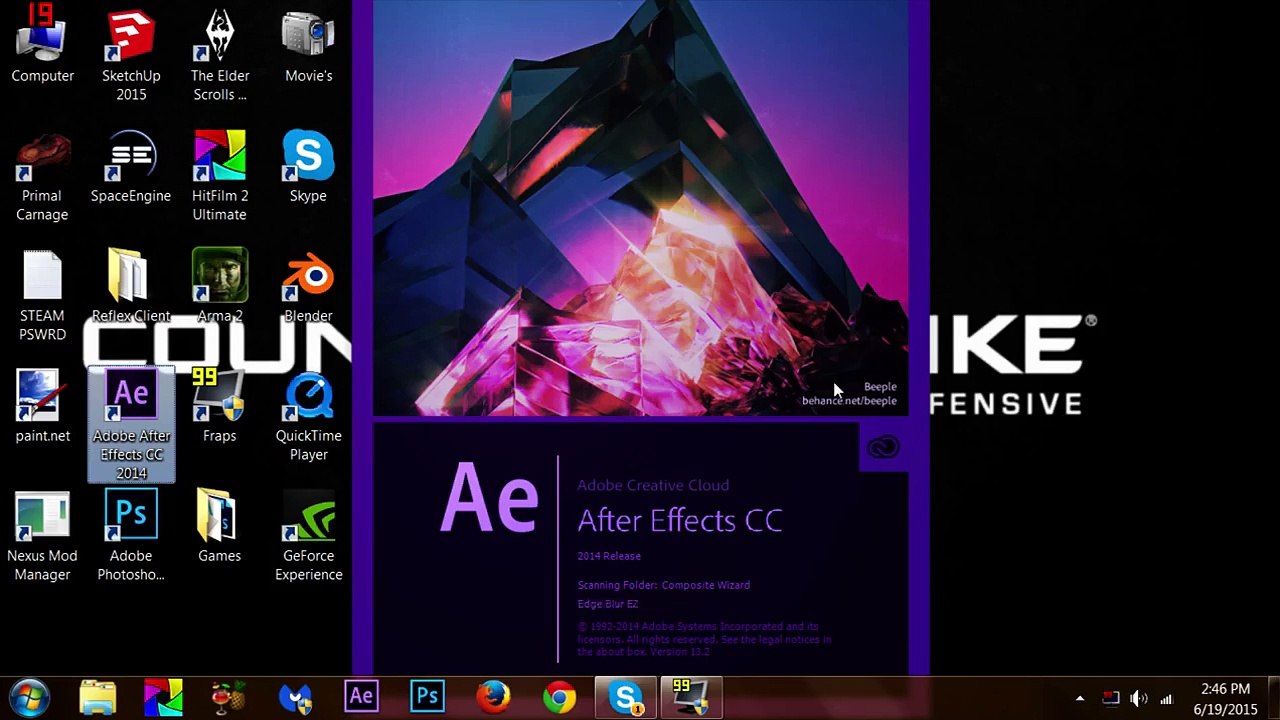Launch Firefox from the taskbar
Screen dimensions: 1280x720
(x=493, y=697)
